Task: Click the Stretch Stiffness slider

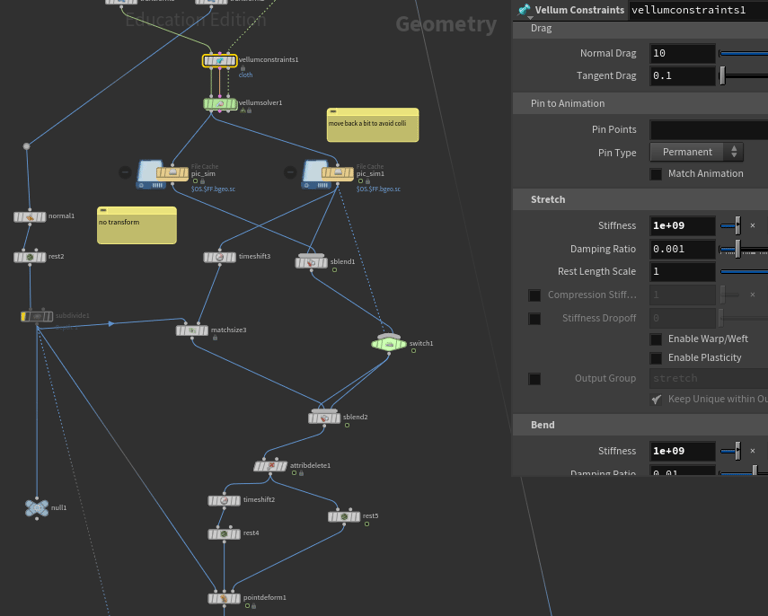Action: [x=730, y=226]
